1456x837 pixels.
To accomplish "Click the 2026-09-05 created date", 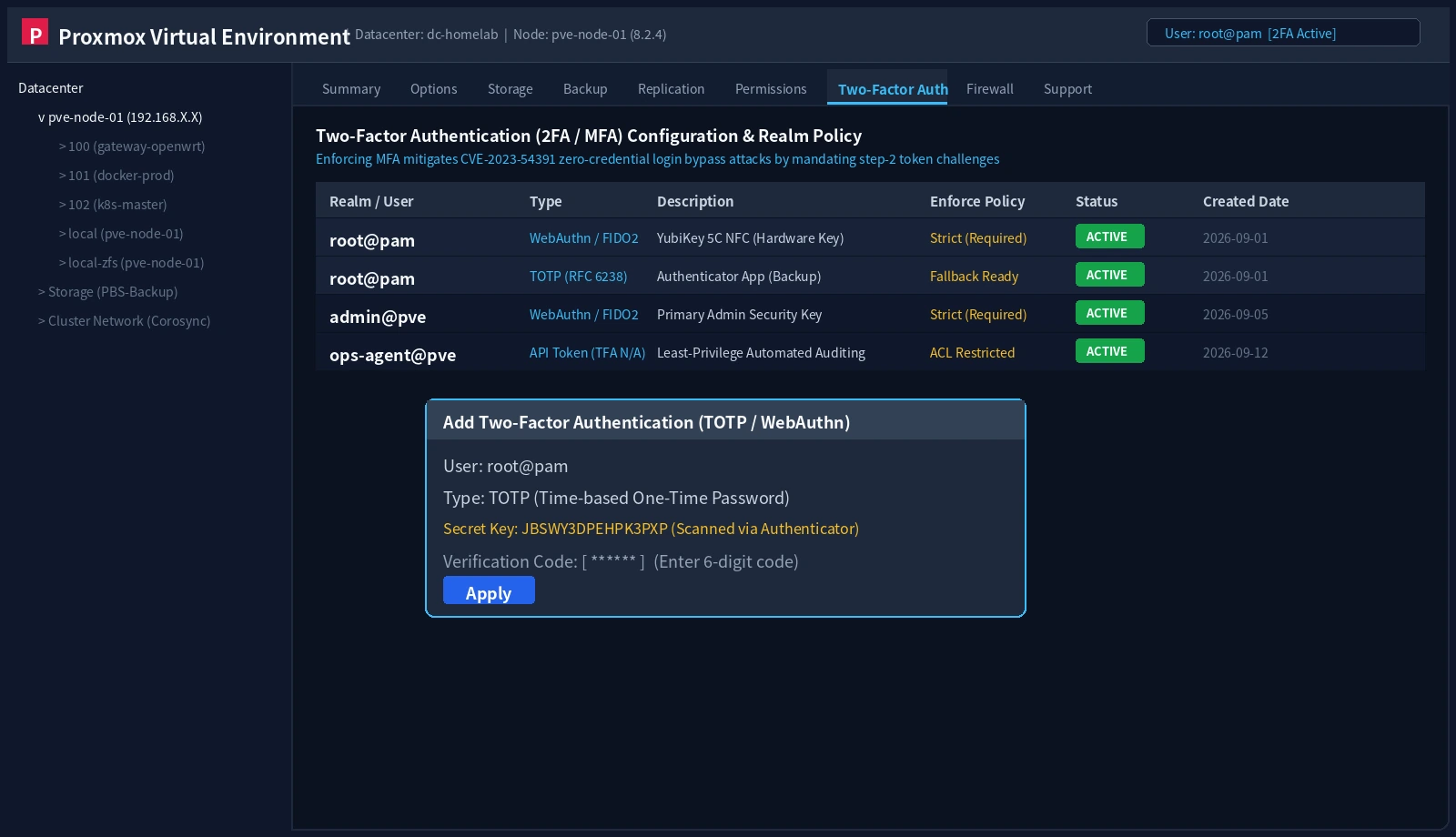I will point(1236,315).
